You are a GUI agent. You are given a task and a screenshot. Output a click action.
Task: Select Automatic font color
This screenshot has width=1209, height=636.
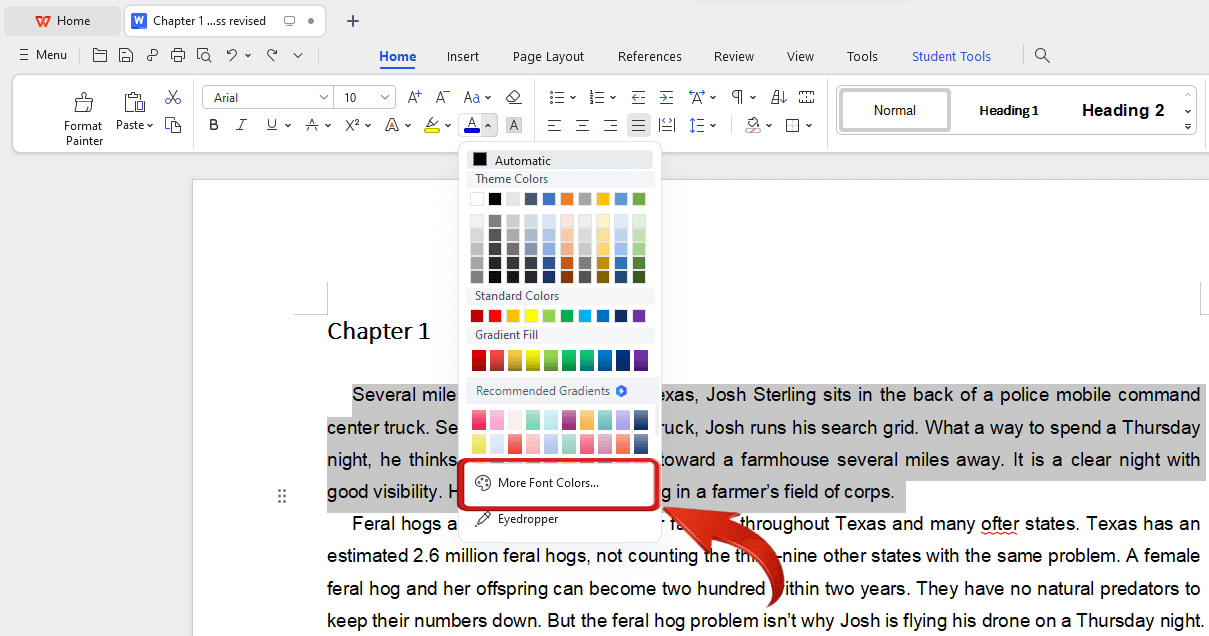522,160
